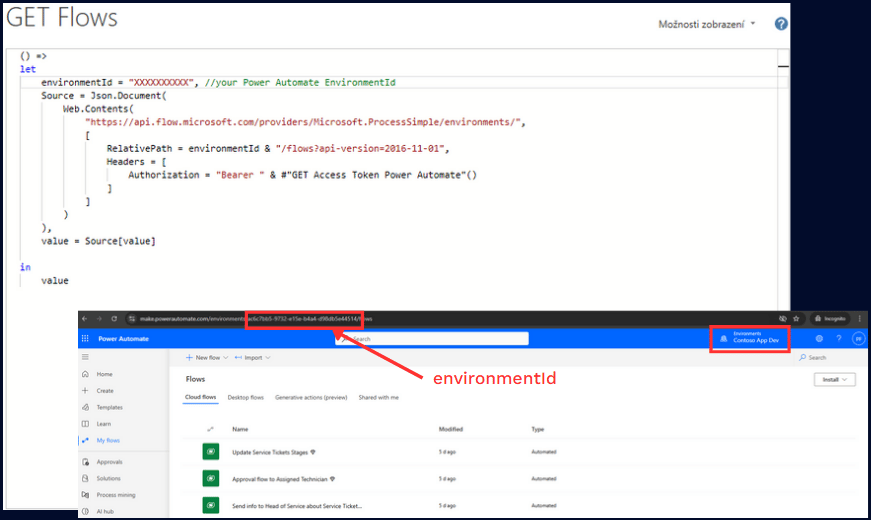Collapse the left navigation hamburger menu
Image resolution: width=871 pixels, height=520 pixels.
pos(85,357)
